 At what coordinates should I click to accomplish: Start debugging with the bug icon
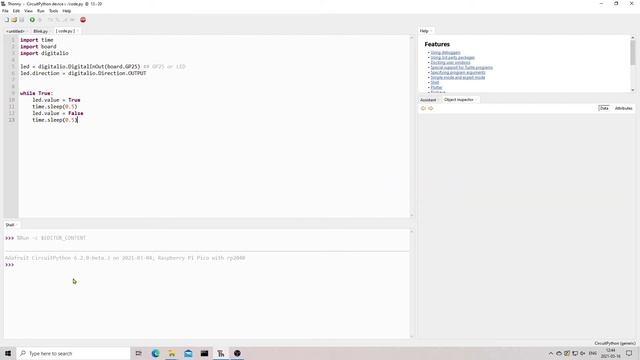click(40, 20)
